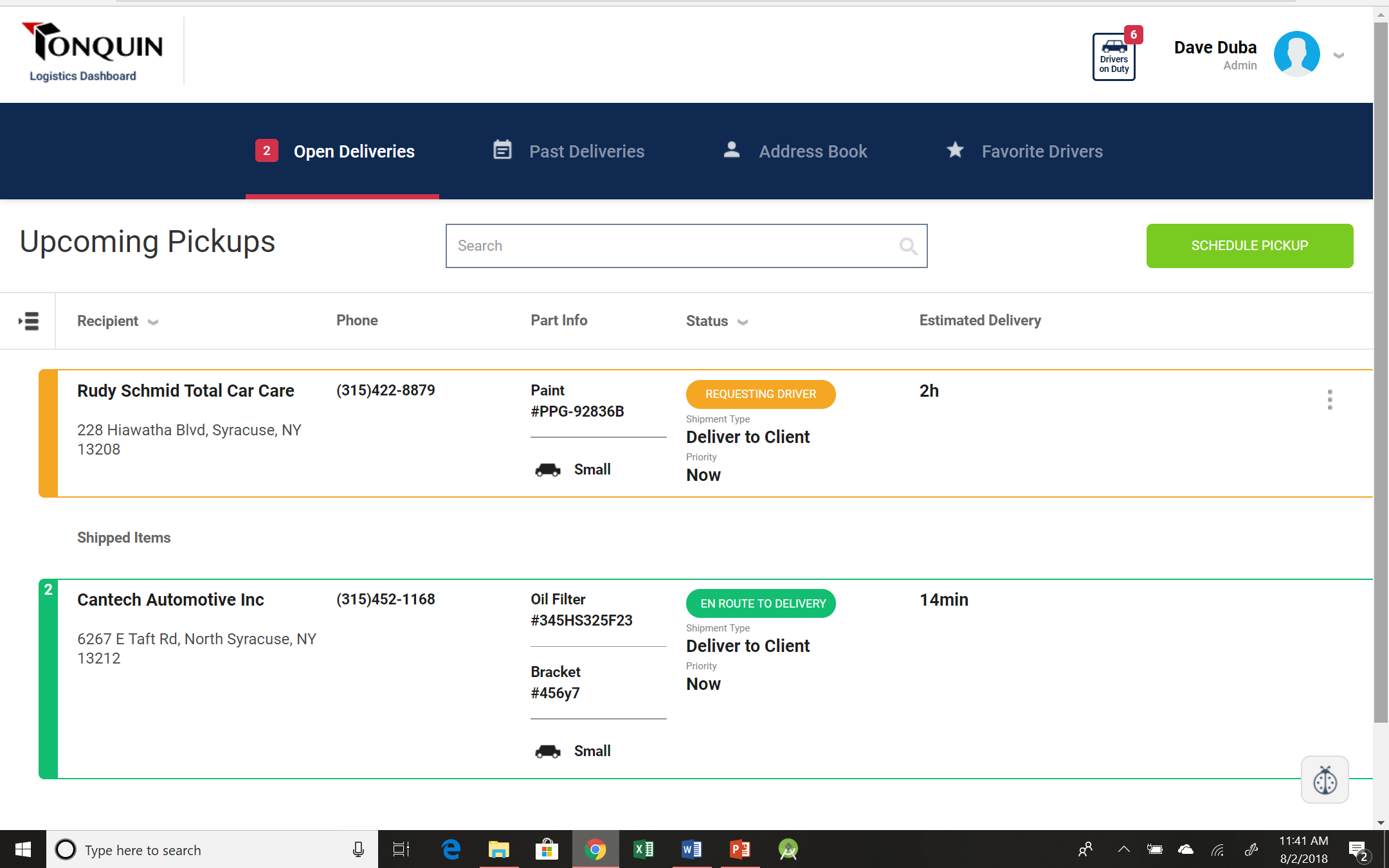Toggle the list expand/collapse icon
The image size is (1389, 868).
pyautogui.click(x=29, y=321)
